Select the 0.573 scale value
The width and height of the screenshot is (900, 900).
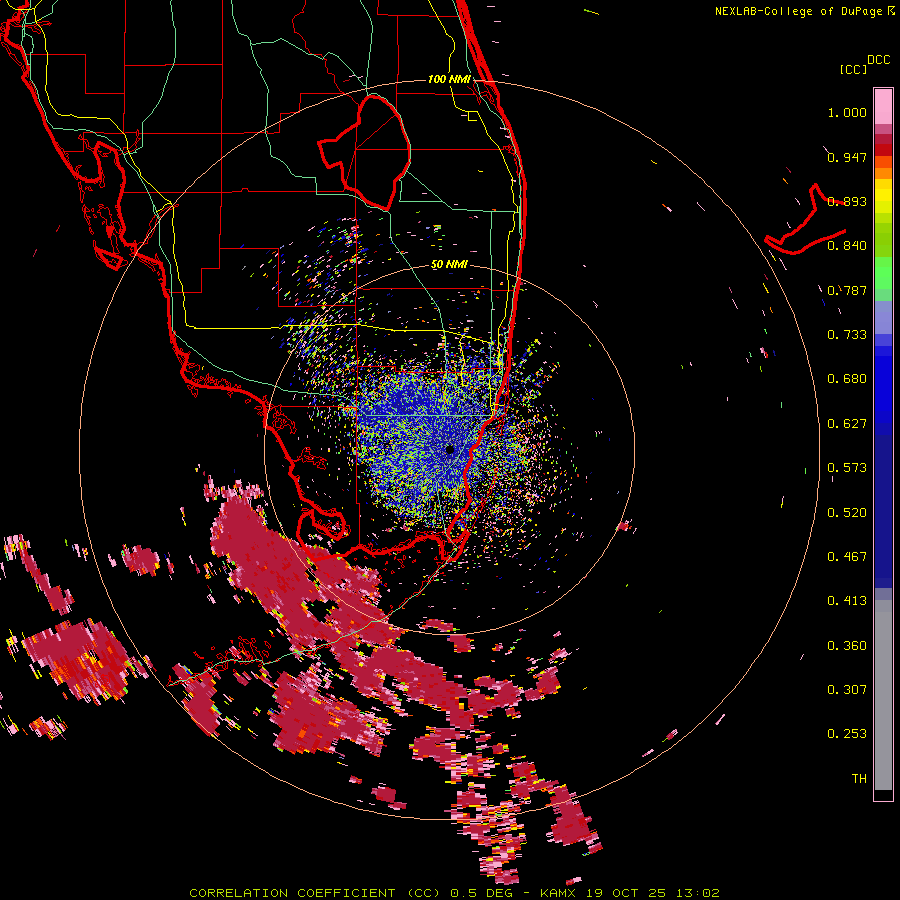pyautogui.click(x=847, y=468)
